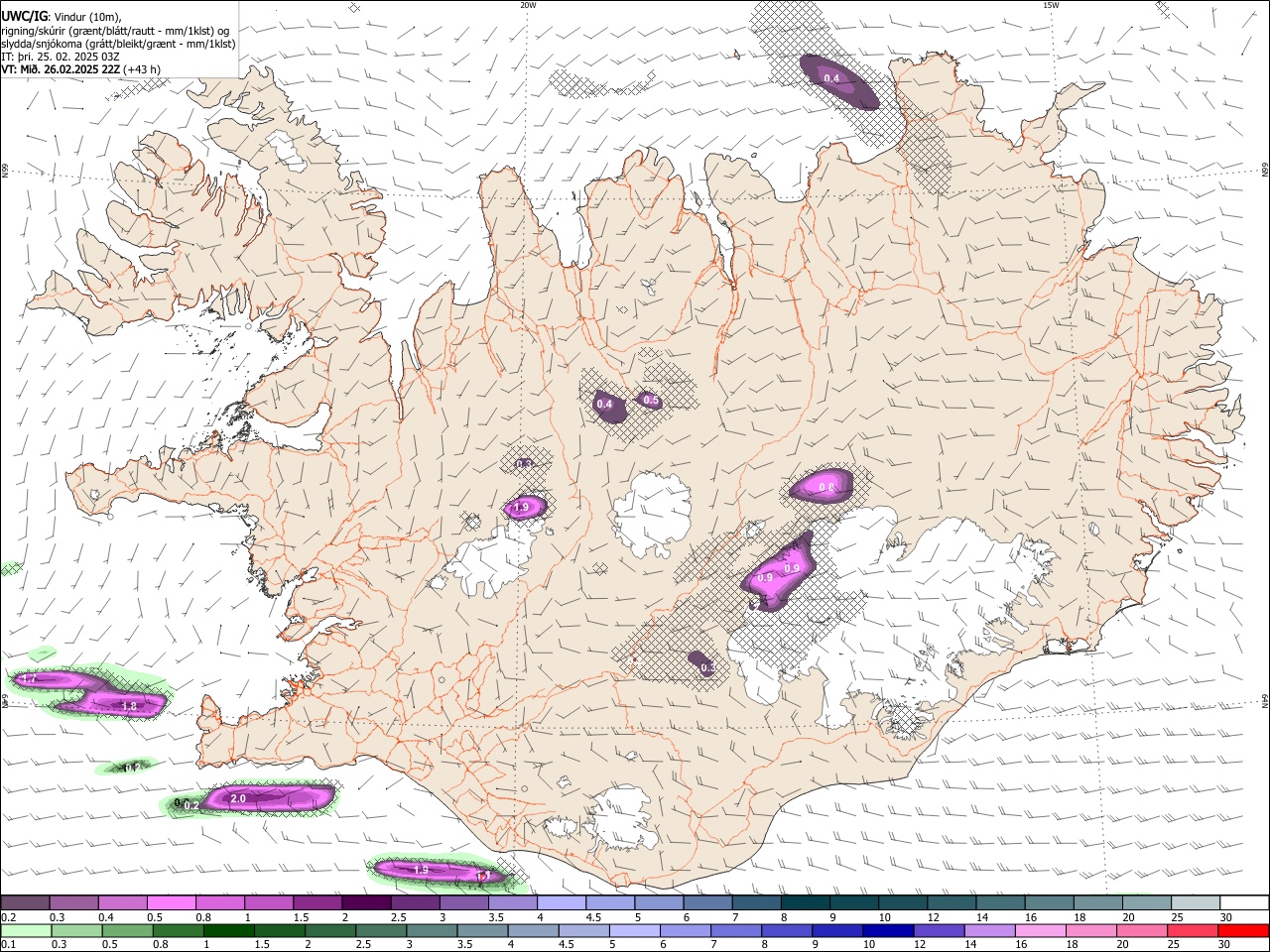Viewport: 1270px width, 952px height.
Task: Click the '0.4' value offshore the north coast
Action: [831, 78]
